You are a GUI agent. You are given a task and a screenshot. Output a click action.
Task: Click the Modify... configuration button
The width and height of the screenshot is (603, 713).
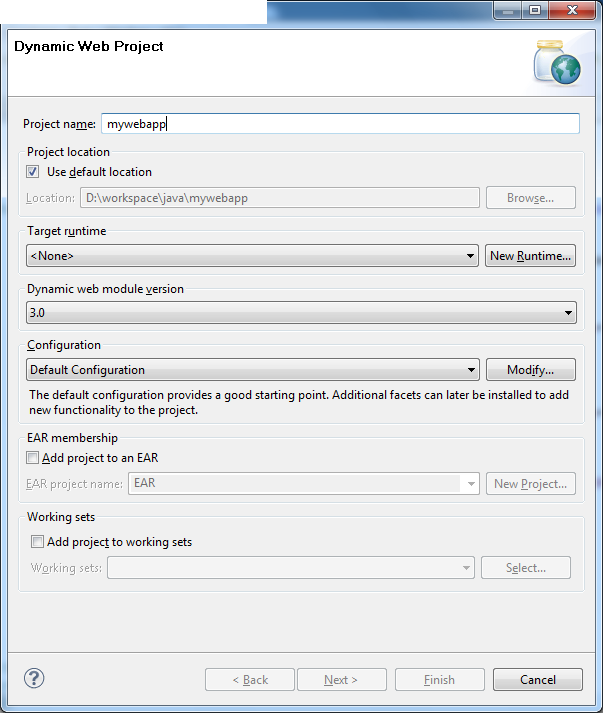[531, 370]
